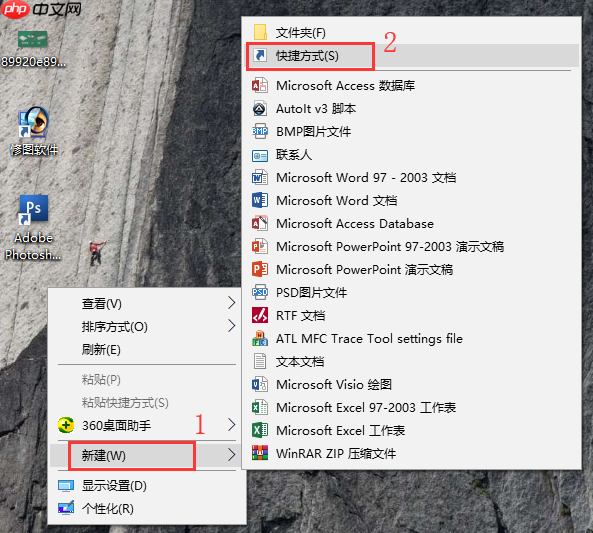Click the Microsoft Word 97 - 2003 文档 label
This screenshot has height=533, width=593.
point(366,177)
